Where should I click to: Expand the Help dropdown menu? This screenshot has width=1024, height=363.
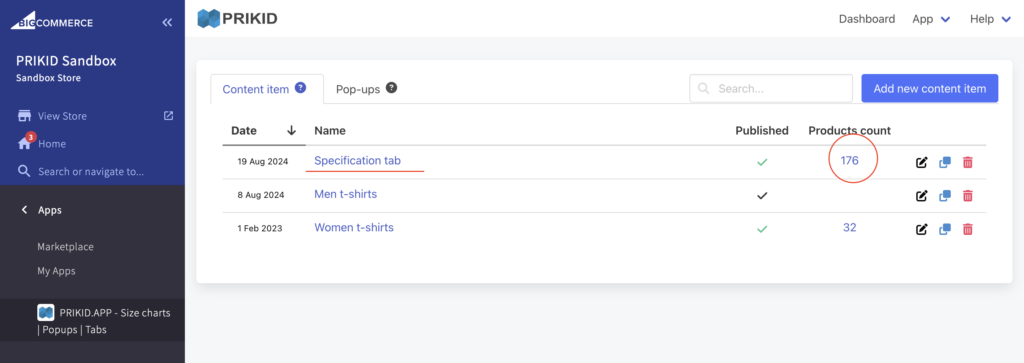pyautogui.click(x=991, y=19)
